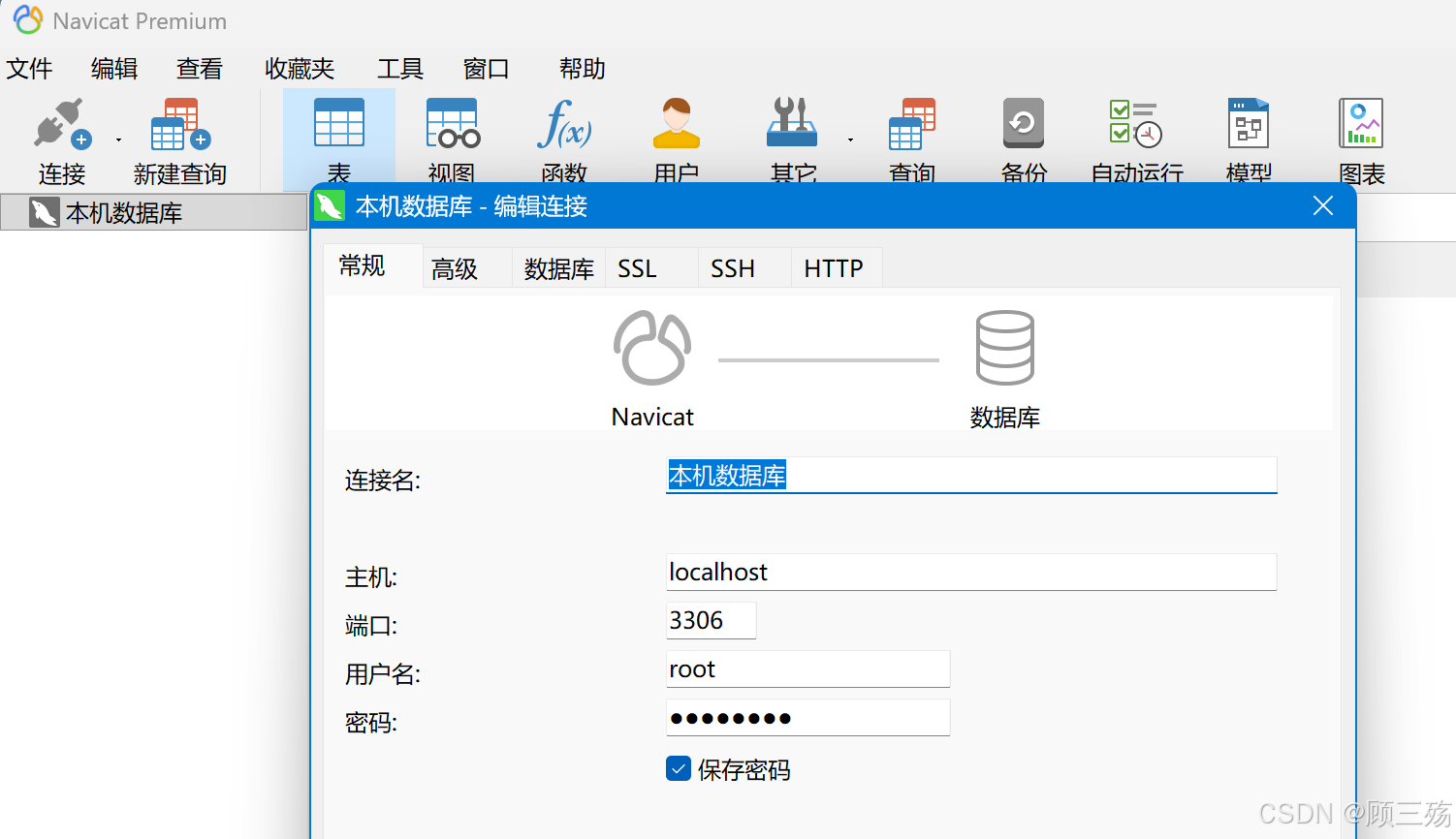Switch to the 常规 tab
The width and height of the screenshot is (1456, 839).
[372, 265]
